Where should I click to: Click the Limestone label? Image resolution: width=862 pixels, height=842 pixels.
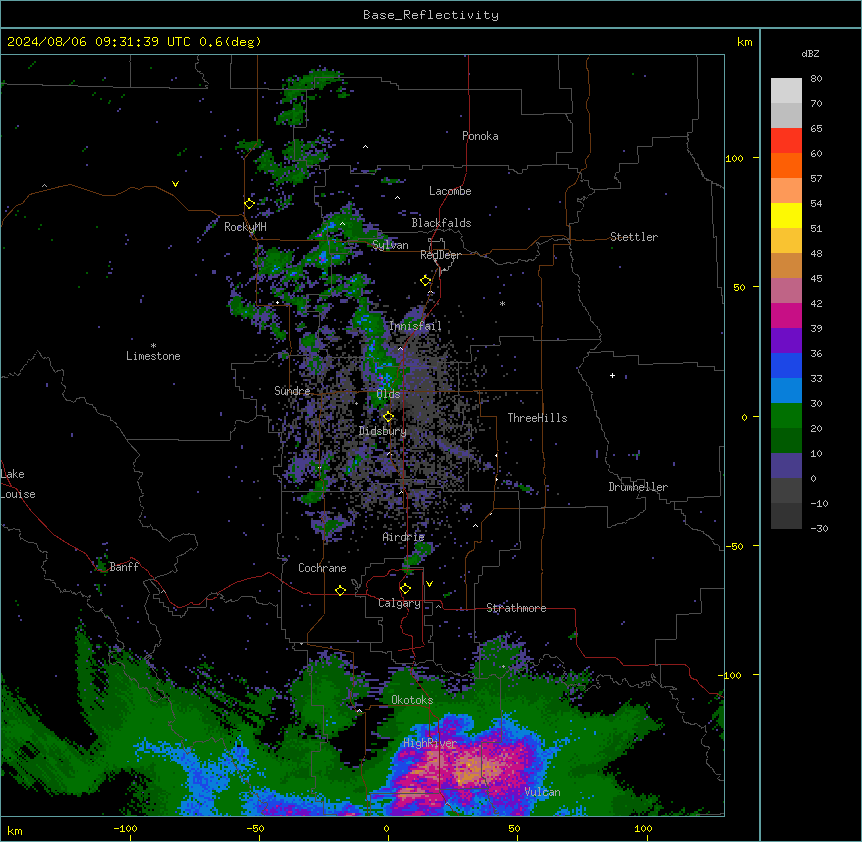pos(153,356)
